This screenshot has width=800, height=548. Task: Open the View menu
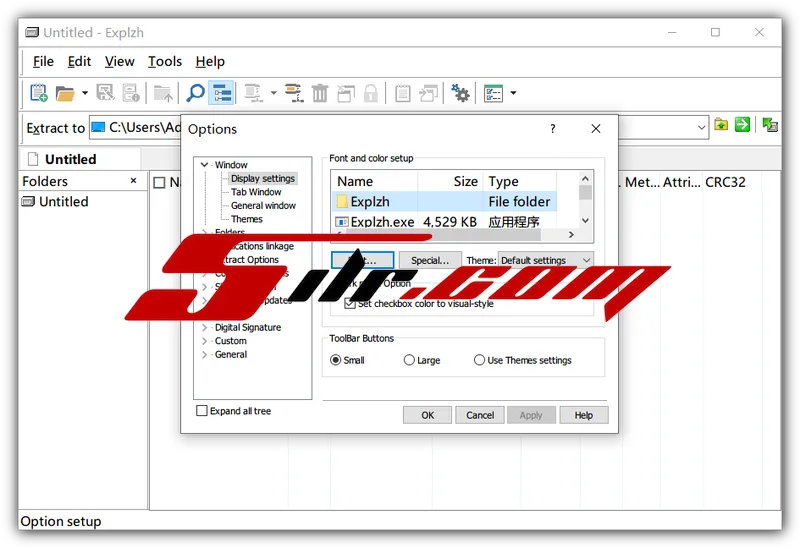tap(119, 62)
